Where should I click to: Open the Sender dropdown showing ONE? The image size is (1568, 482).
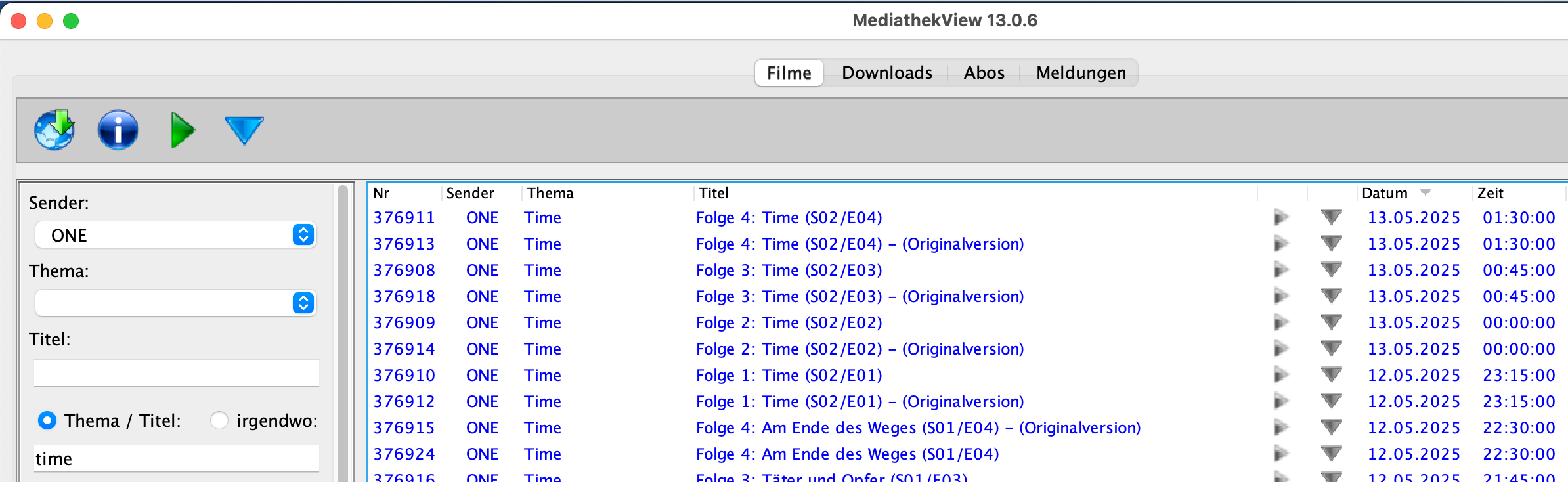point(175,235)
